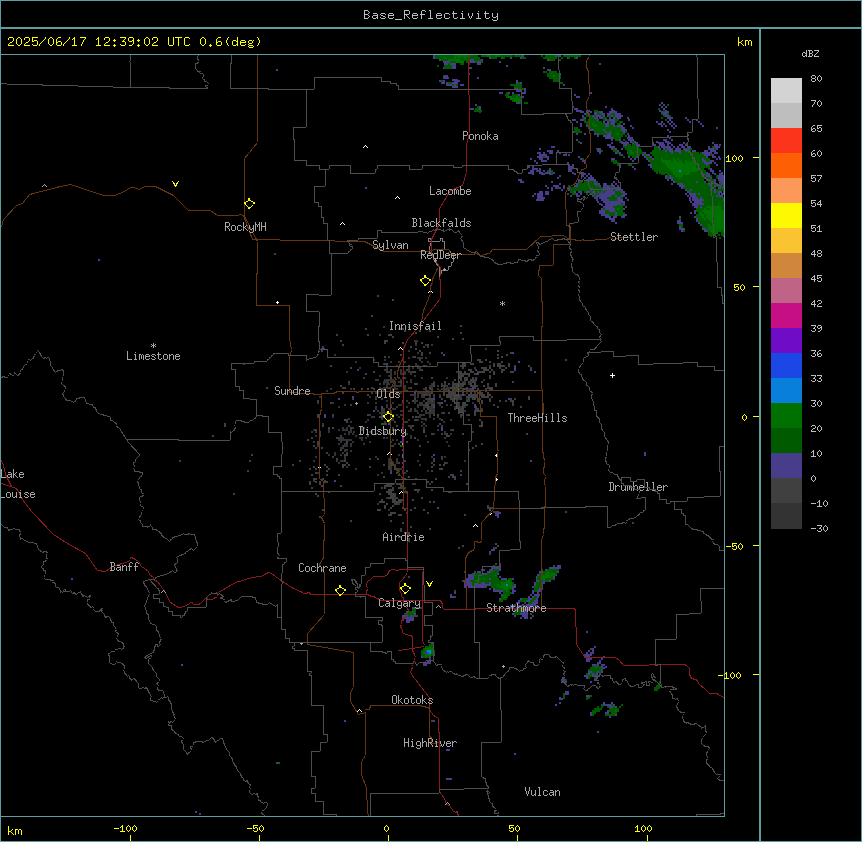The width and height of the screenshot is (862, 842).
Task: Click the yellow v marker east of Calgary
Action: [x=429, y=584]
